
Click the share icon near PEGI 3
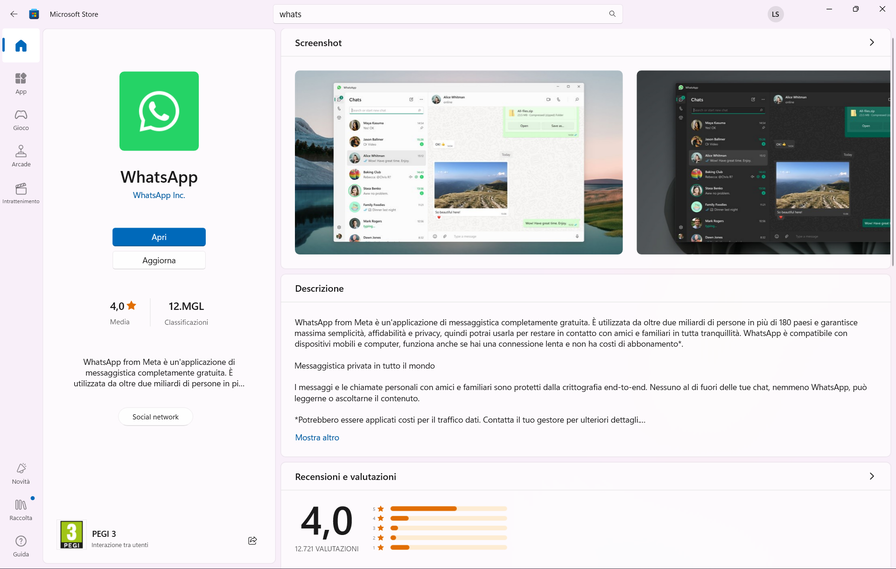click(x=252, y=541)
